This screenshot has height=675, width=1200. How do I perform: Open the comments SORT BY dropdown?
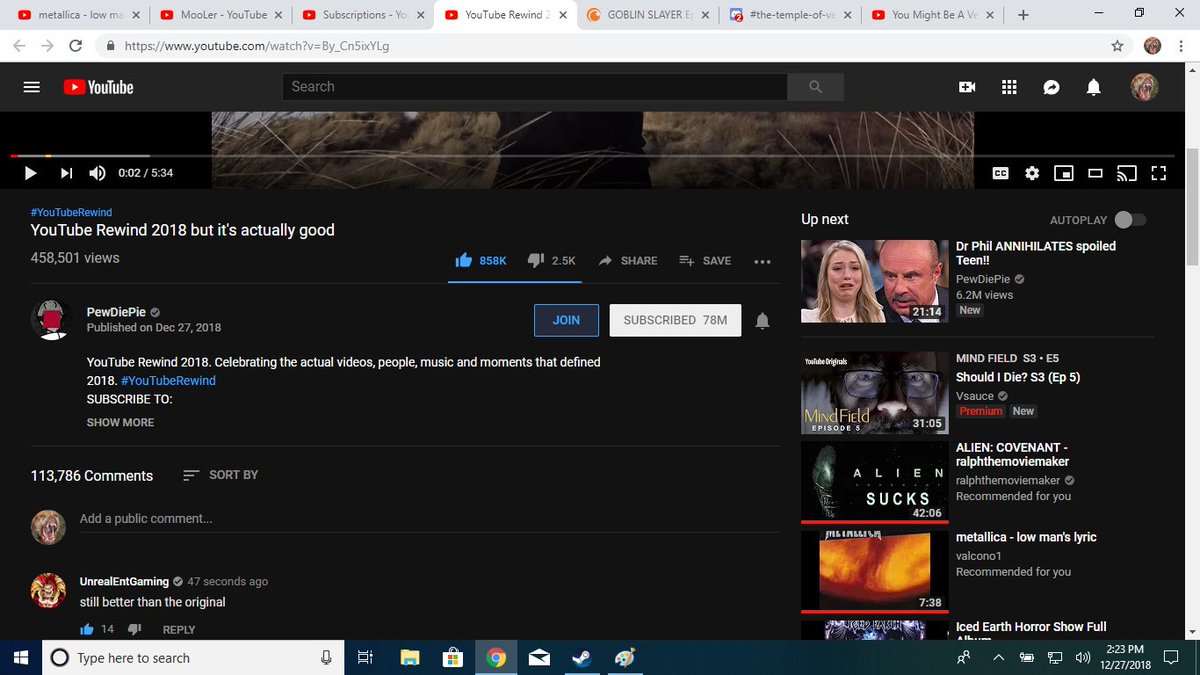tap(221, 475)
